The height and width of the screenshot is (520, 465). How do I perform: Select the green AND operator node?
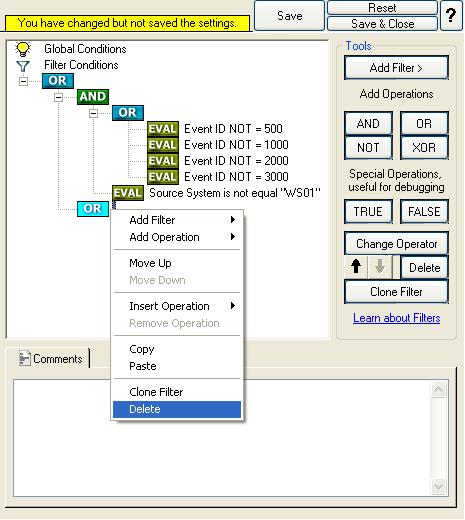(x=93, y=97)
